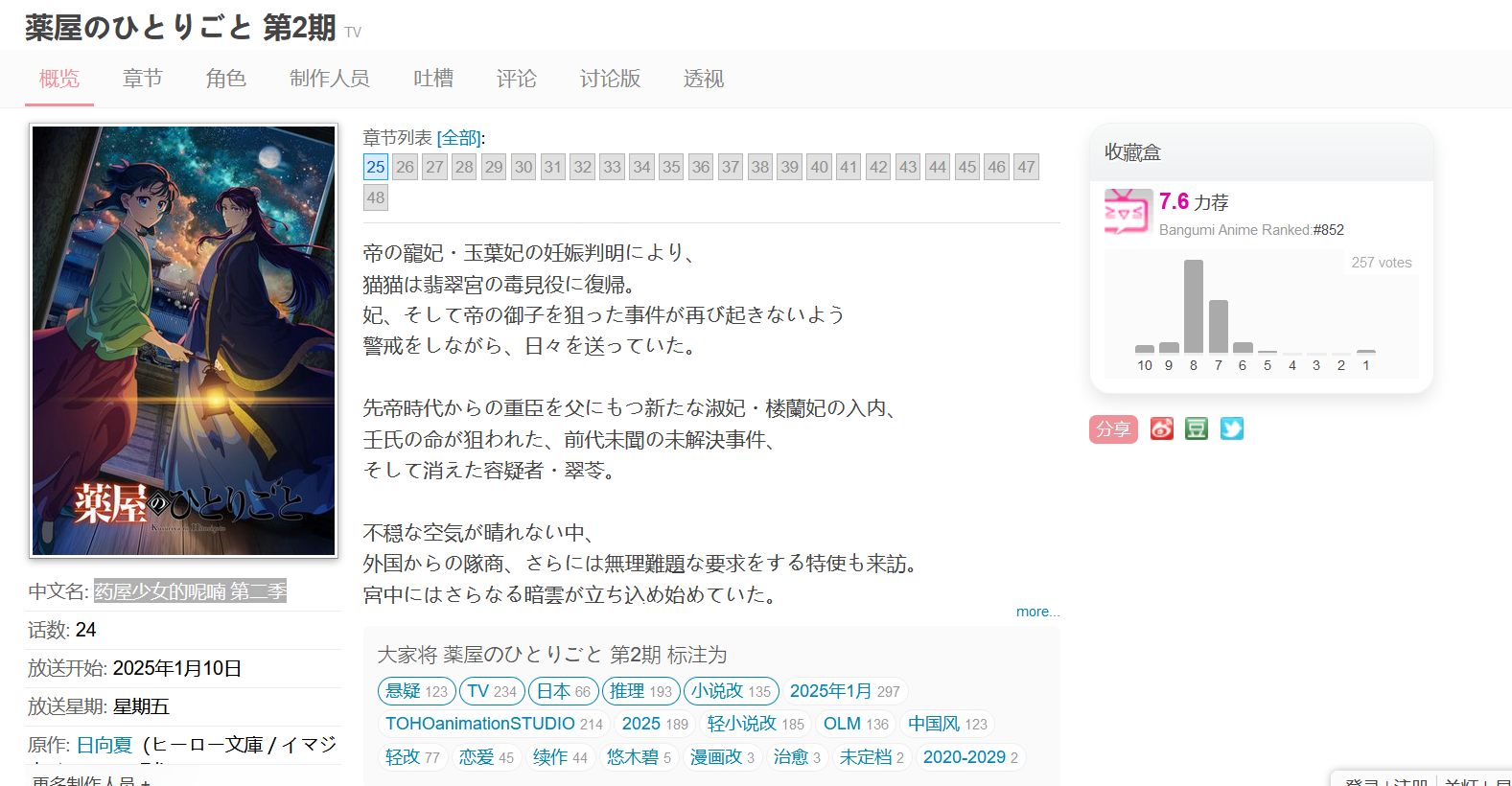Click the 小说改 tag
Viewport: 1512px width, 786px height.
point(732,691)
